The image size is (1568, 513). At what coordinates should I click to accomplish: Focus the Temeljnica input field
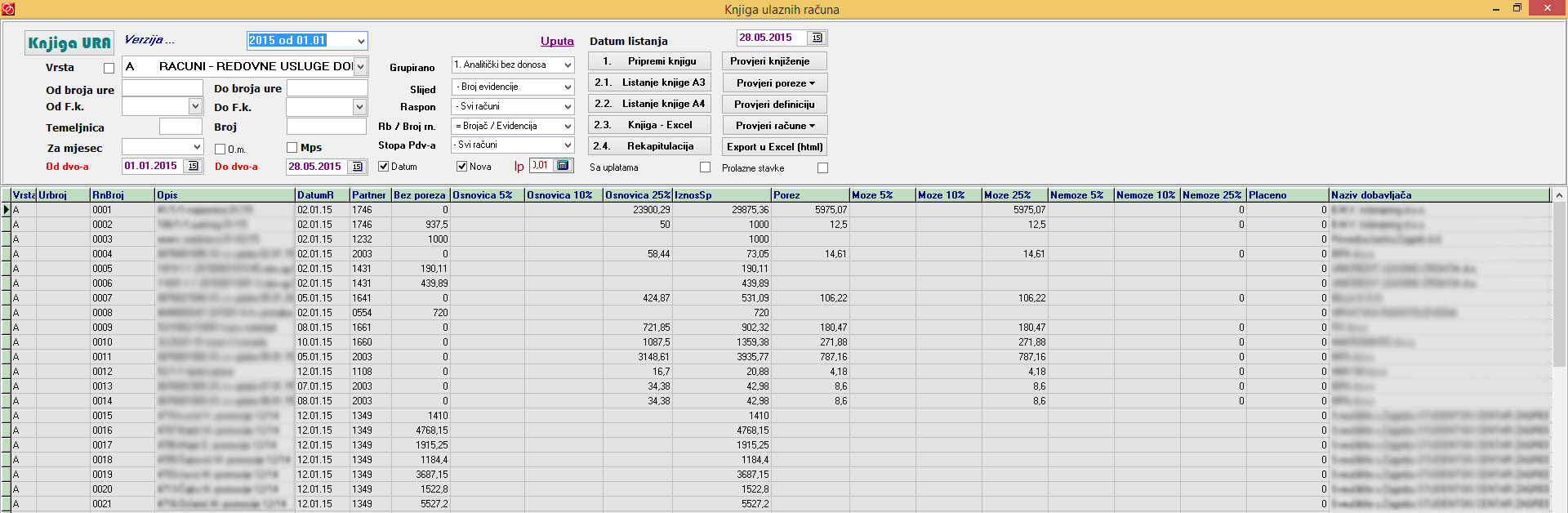pos(180,127)
